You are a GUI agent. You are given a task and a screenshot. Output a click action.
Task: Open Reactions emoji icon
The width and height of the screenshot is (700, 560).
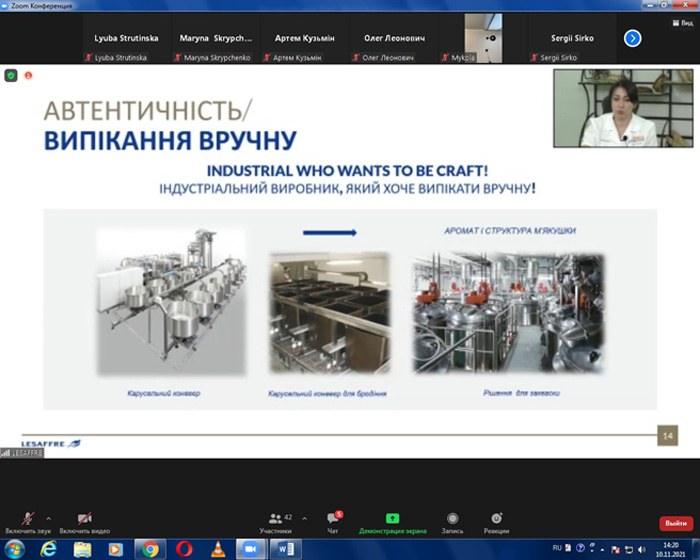(496, 518)
